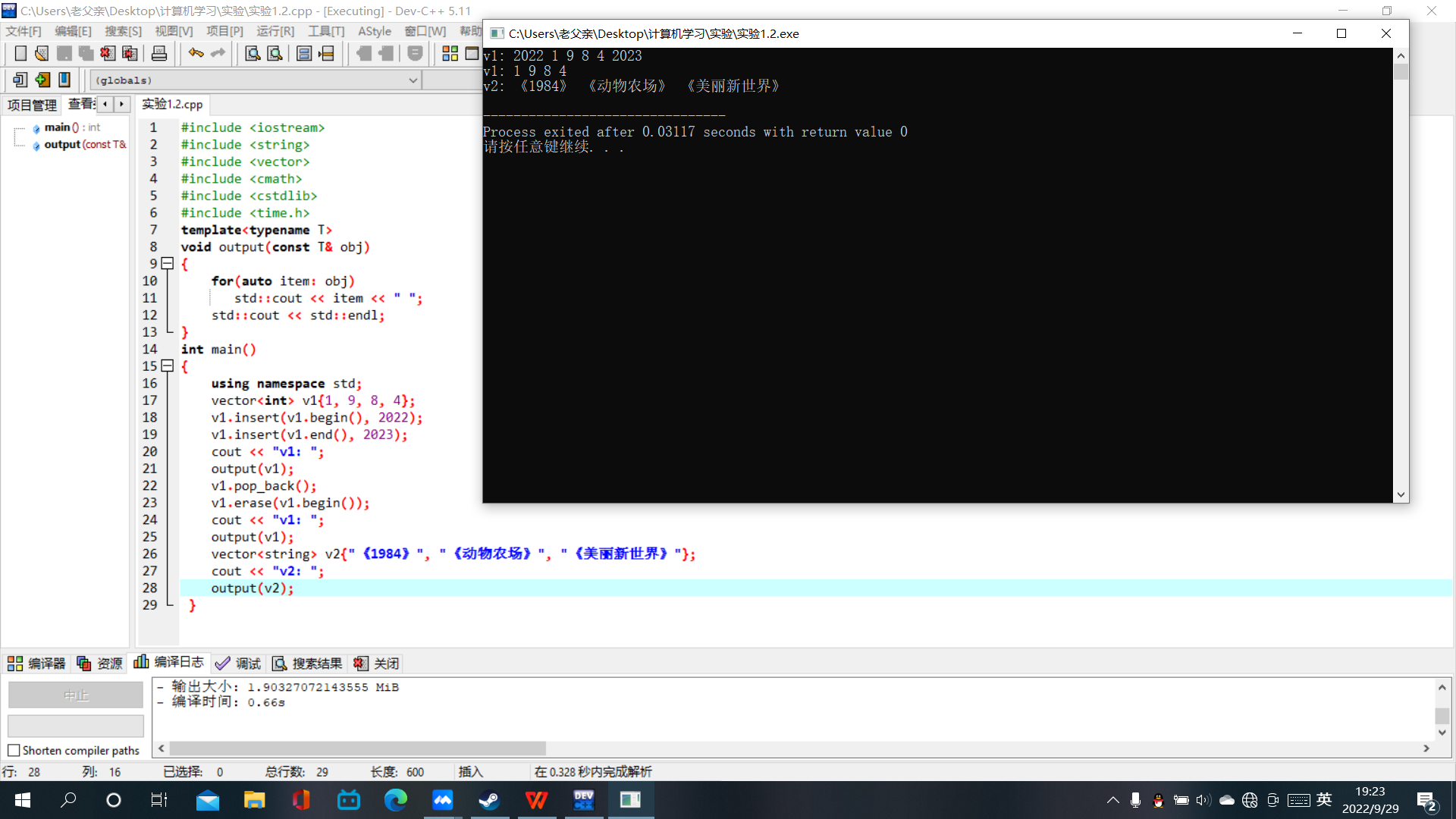The image size is (1456, 819).
Task: Collapse the code fold at line 9
Action: coord(168,263)
